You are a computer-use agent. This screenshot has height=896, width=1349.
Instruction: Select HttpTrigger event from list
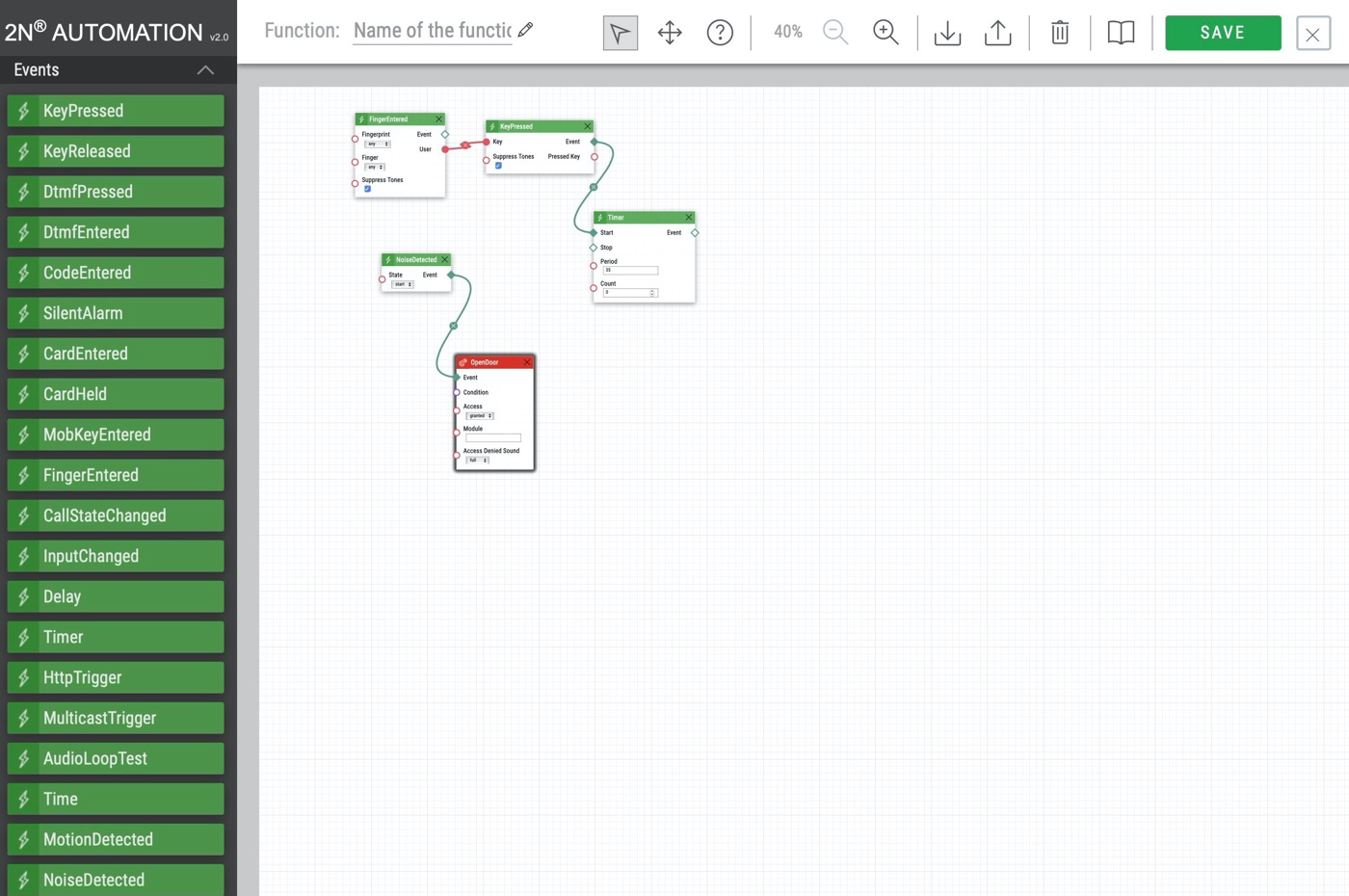pyautogui.click(x=116, y=677)
